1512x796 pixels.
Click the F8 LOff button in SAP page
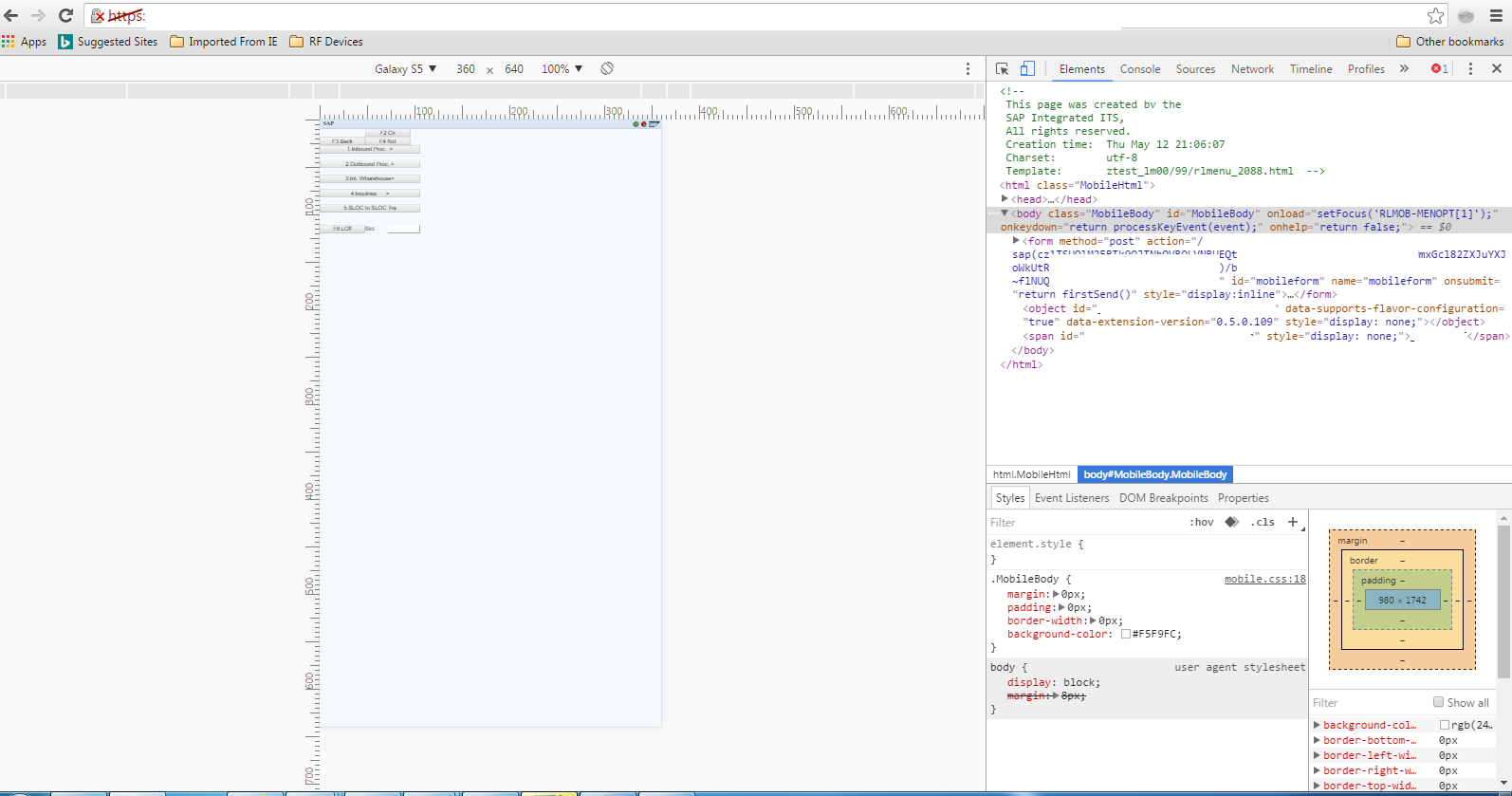pos(342,229)
